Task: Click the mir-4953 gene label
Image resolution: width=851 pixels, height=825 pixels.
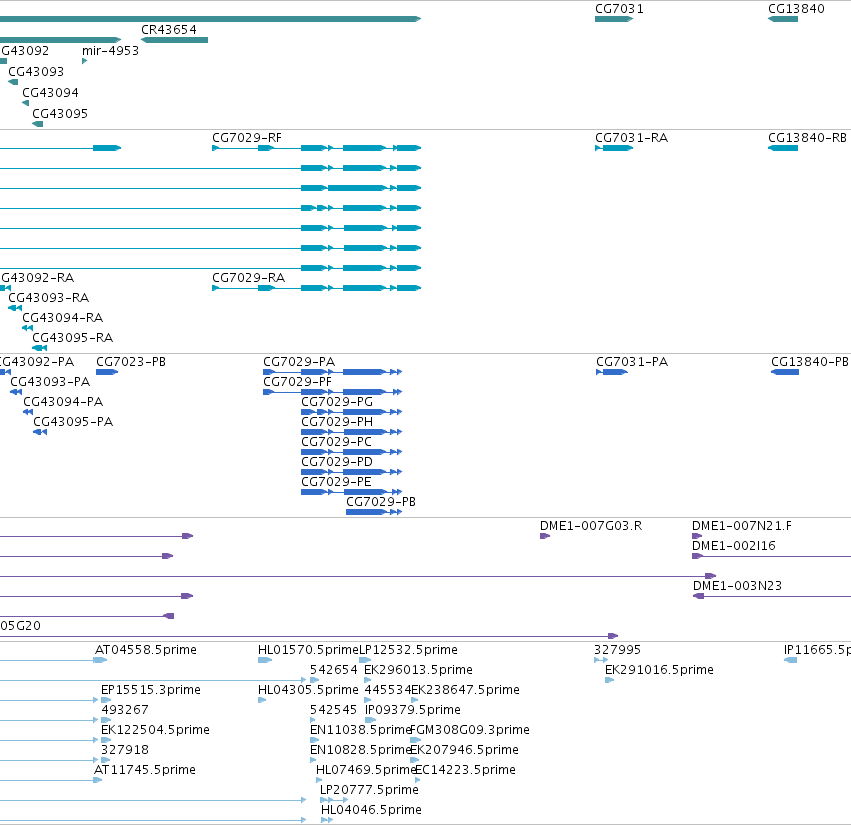Action: tap(111, 50)
